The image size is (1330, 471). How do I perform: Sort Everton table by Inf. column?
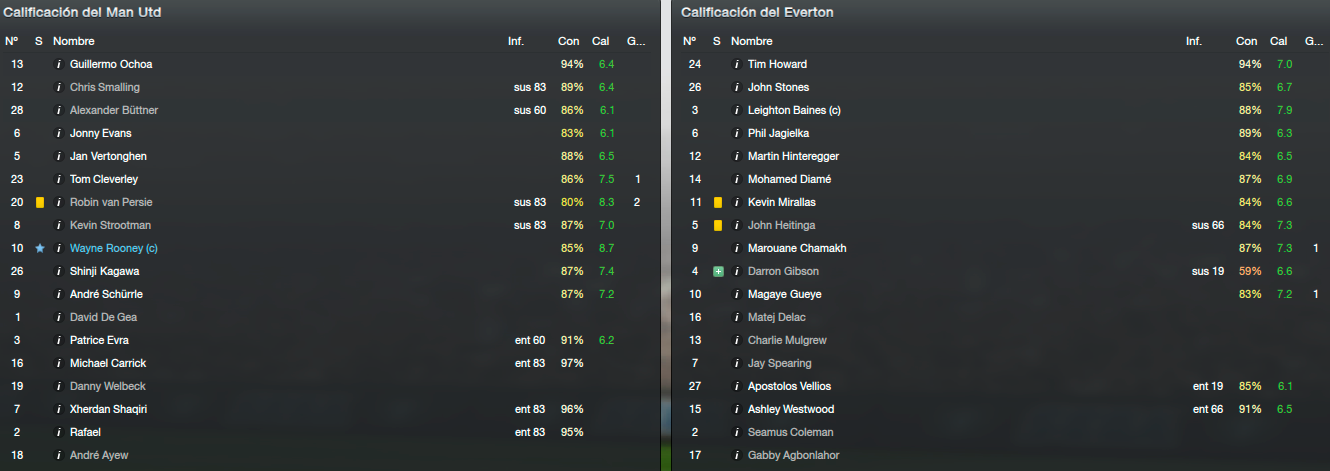click(1194, 41)
